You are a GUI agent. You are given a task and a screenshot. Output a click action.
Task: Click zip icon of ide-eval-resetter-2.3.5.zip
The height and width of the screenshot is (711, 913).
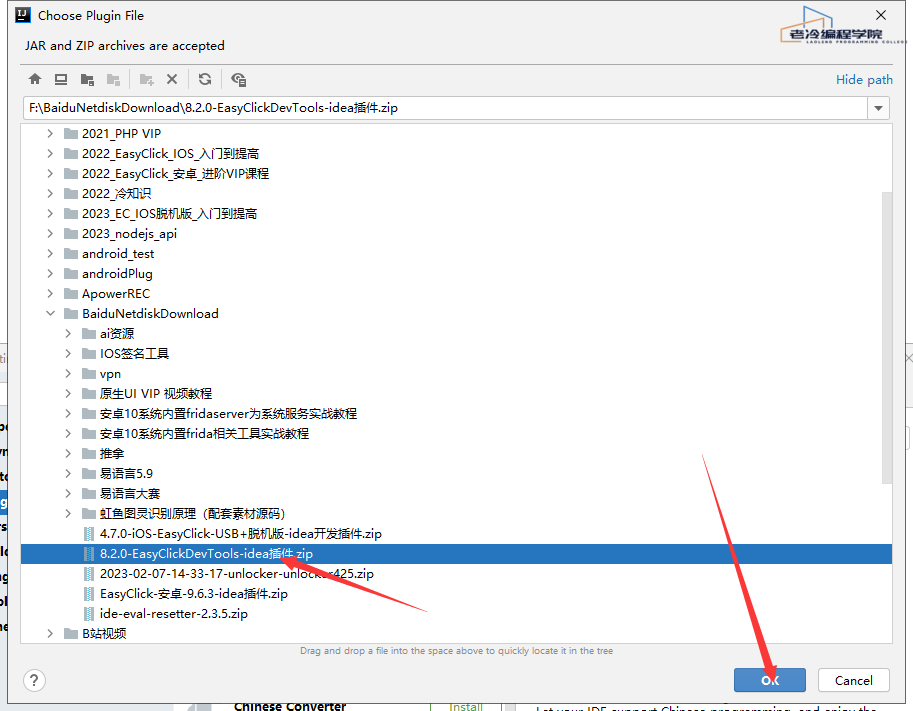click(89, 614)
